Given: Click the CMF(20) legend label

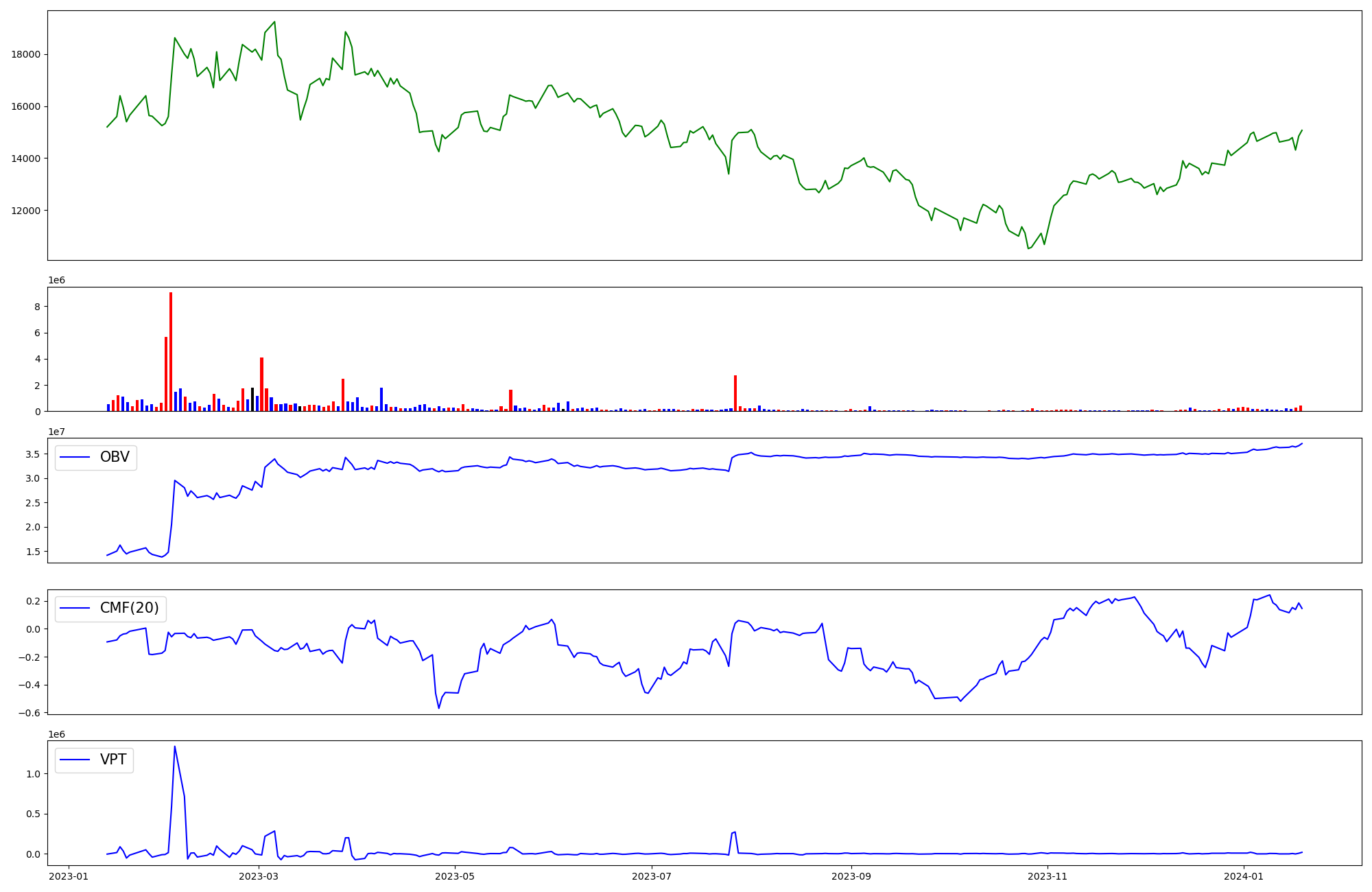Looking at the screenshot, I should pyautogui.click(x=129, y=609).
